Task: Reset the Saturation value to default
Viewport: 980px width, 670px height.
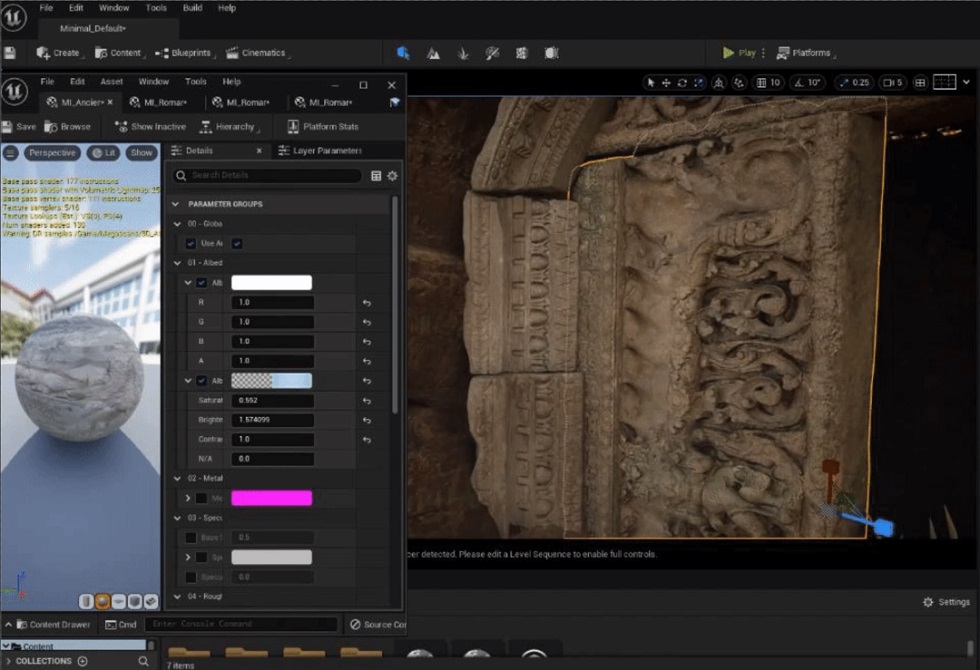Action: (x=367, y=400)
